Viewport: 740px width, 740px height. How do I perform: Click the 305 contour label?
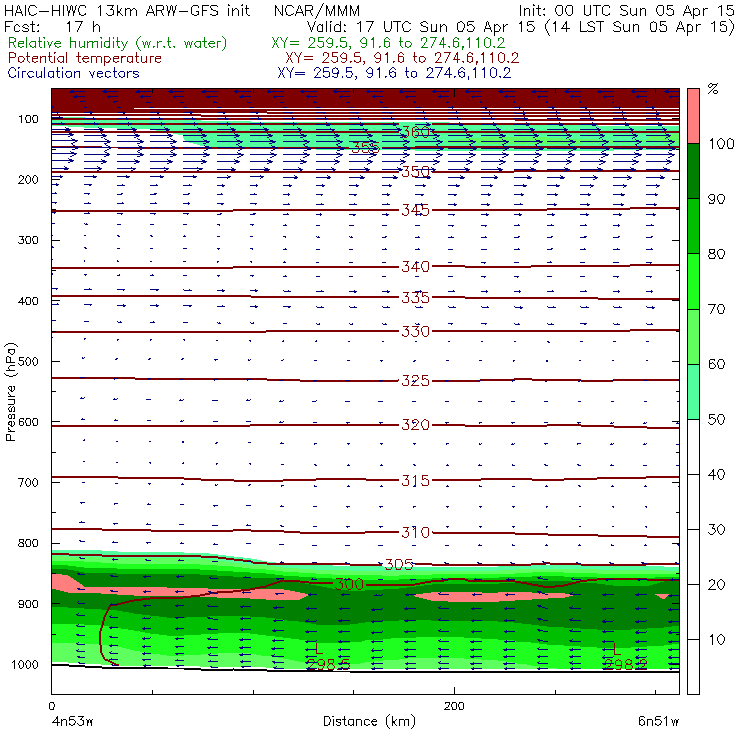[399, 564]
